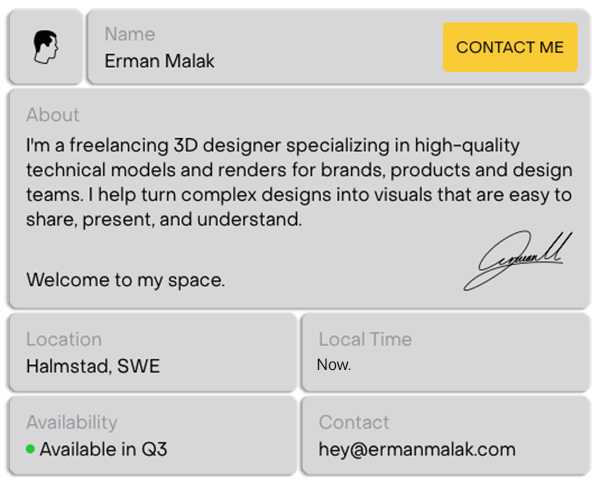Click the Welcome to my space text

pyautogui.click(x=125, y=280)
